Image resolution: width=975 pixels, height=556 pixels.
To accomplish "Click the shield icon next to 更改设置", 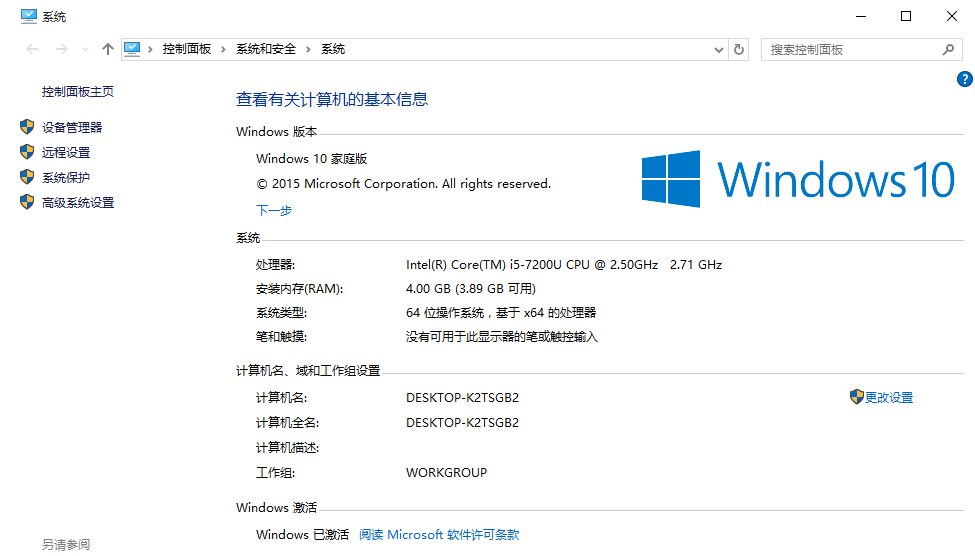I will click(856, 397).
